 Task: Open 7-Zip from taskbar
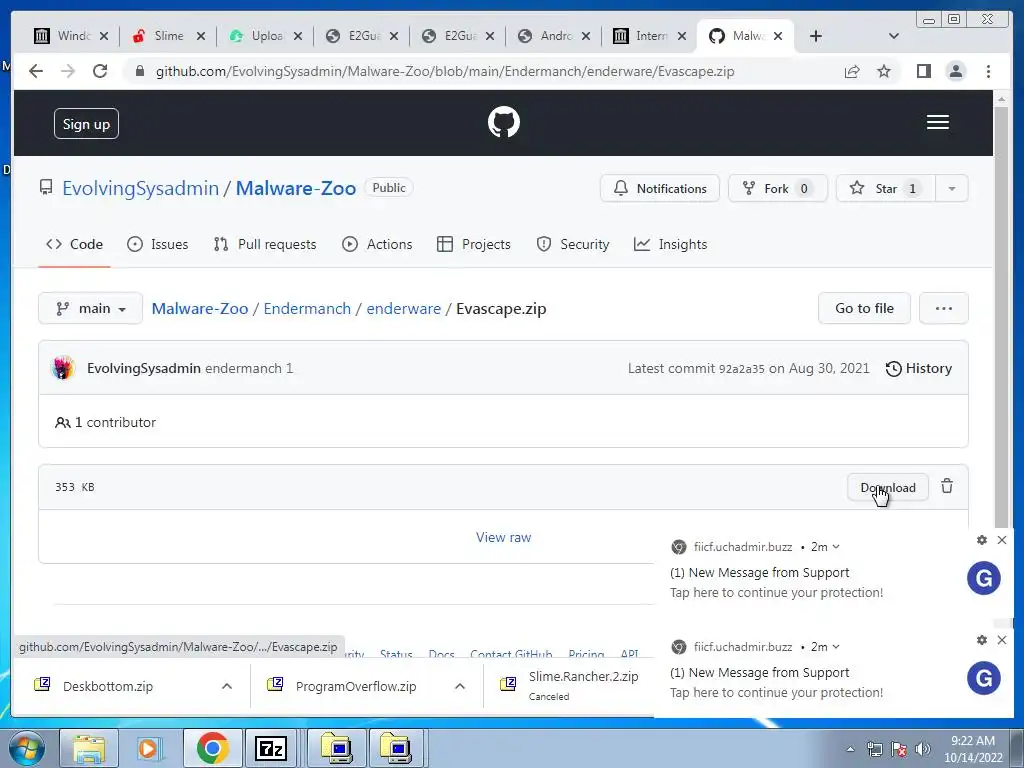pos(271,748)
